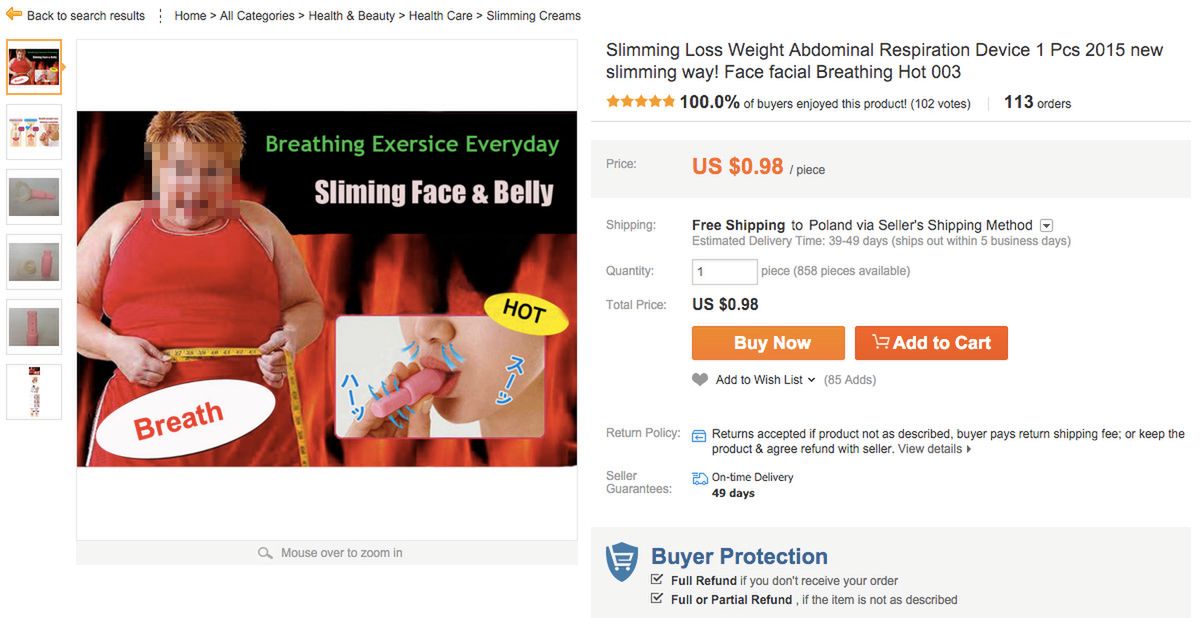This screenshot has height=618, width=1200.
Task: Toggle the Full or Partial Refund checkmark
Action: click(657, 598)
